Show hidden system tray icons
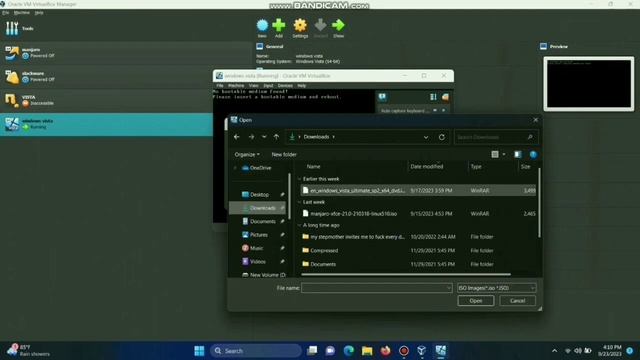The width and height of the screenshot is (640, 360). coord(554,351)
